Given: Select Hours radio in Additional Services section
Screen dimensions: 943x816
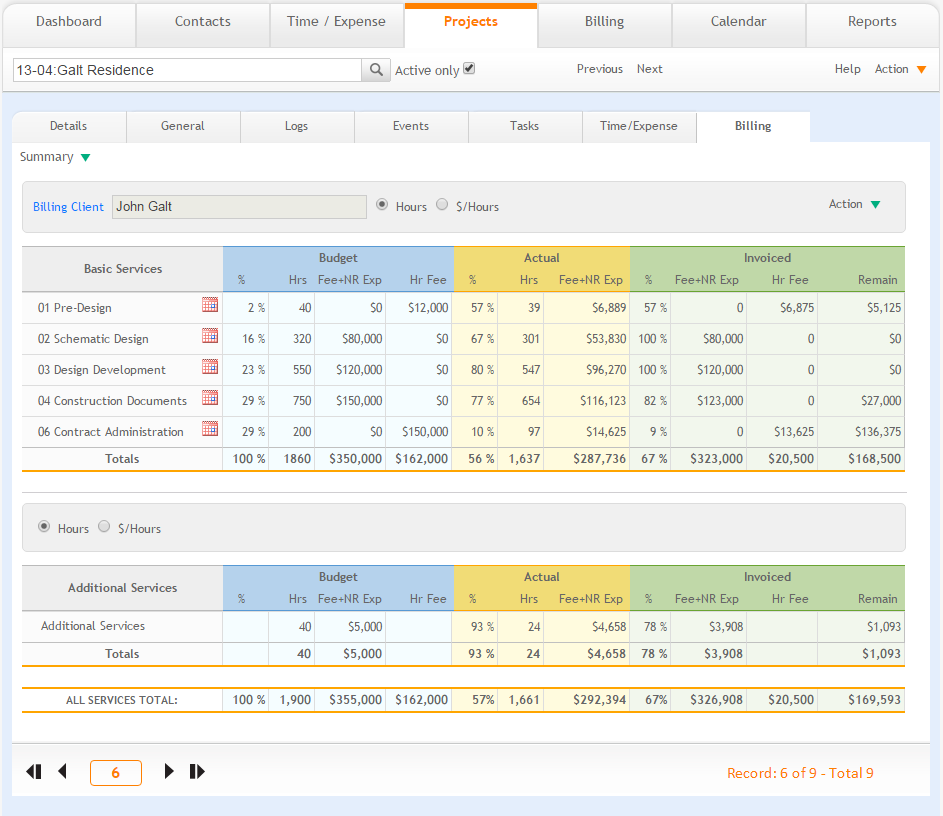Looking at the screenshot, I should tap(44, 527).
